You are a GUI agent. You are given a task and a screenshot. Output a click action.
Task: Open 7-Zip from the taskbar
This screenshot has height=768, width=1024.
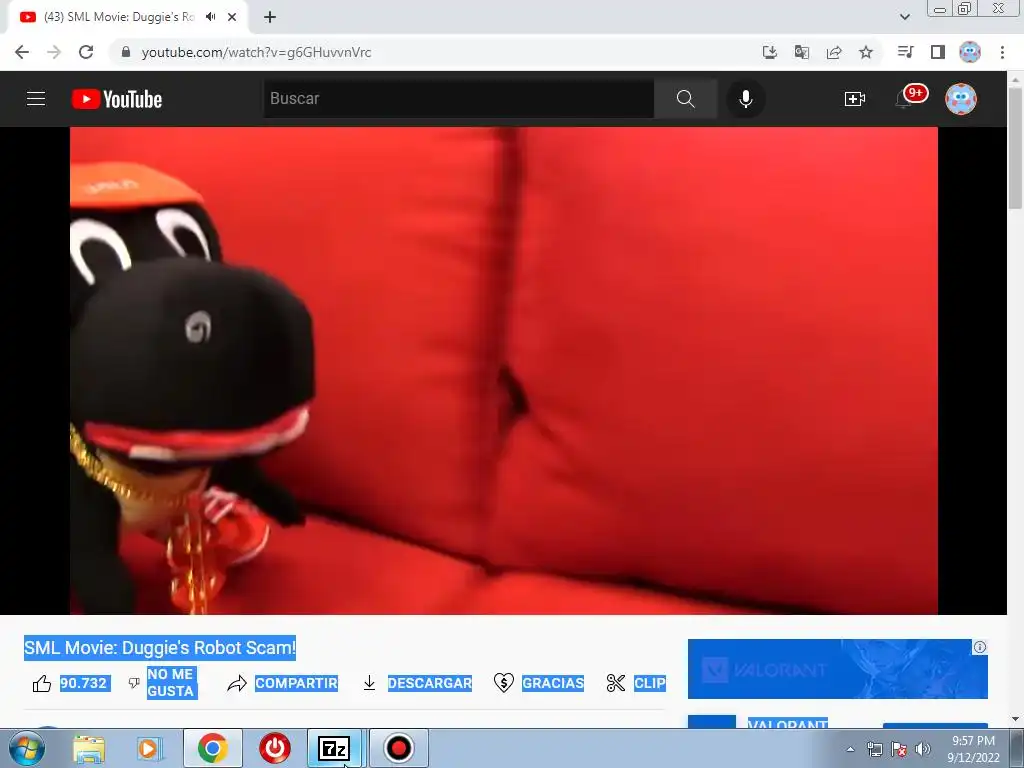[334, 748]
